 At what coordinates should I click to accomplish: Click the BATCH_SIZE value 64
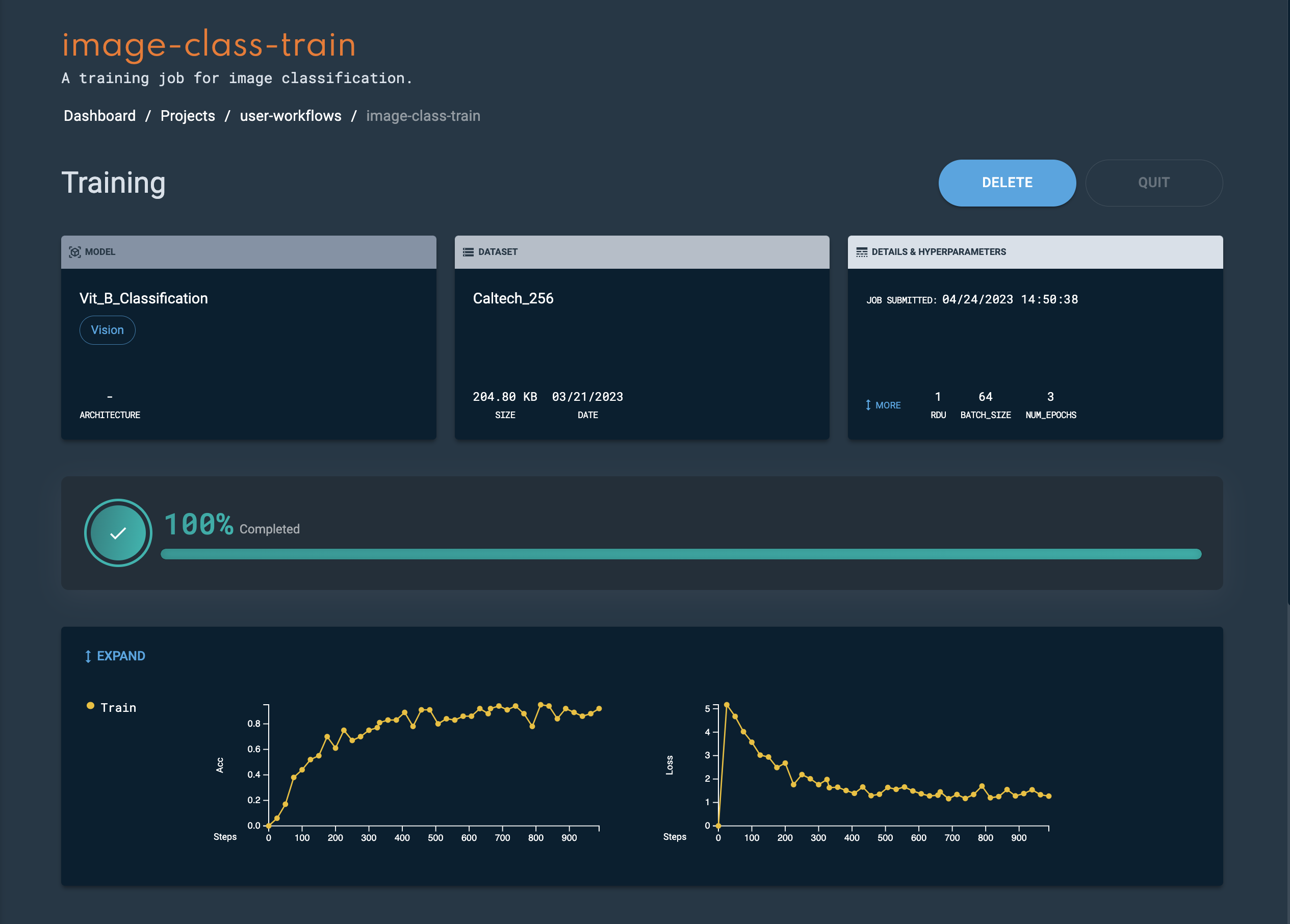point(985,397)
